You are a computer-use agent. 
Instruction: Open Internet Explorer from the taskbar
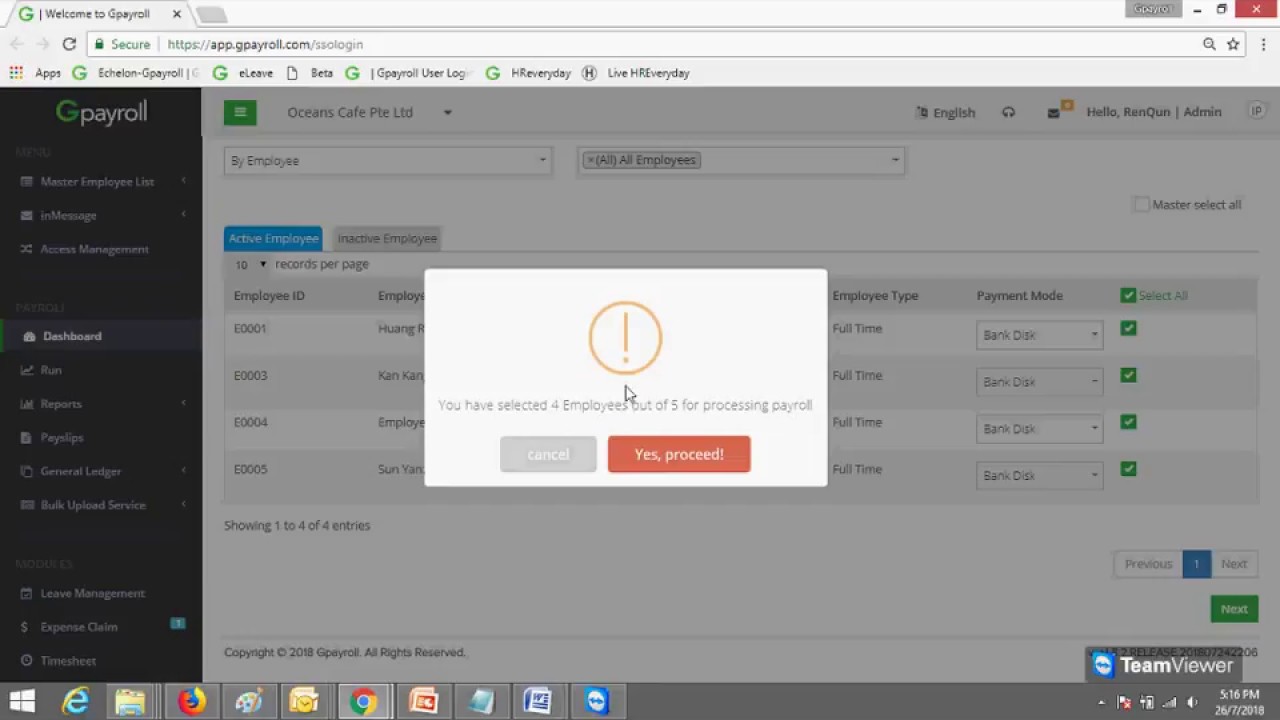pos(76,701)
